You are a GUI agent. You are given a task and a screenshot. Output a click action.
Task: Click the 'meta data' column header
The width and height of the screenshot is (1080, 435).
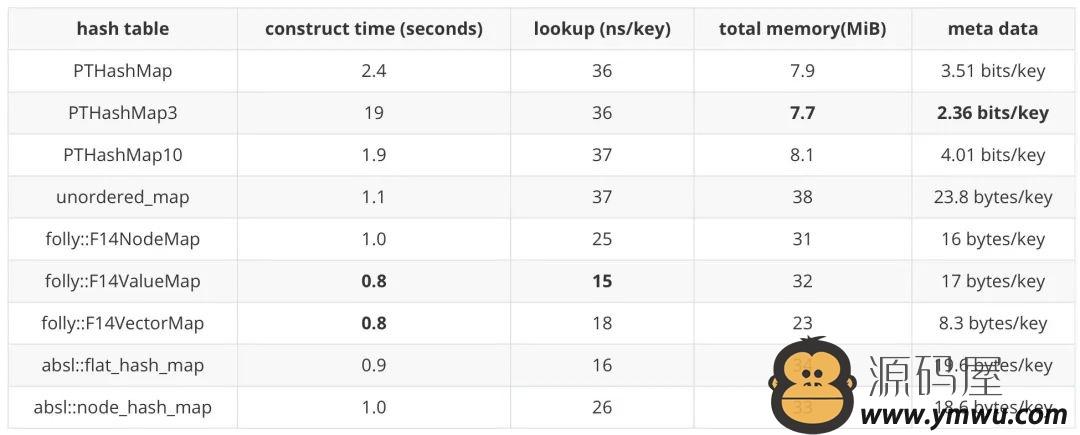coord(993,29)
